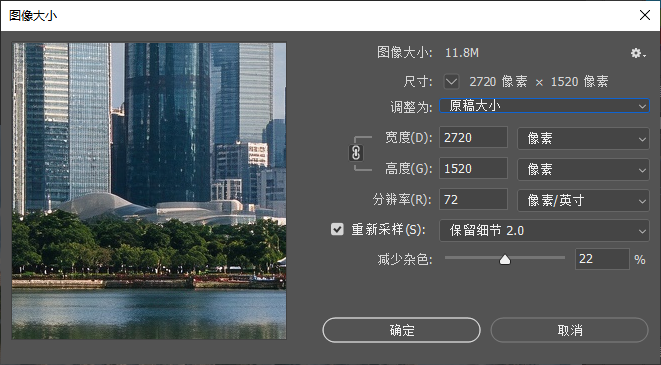Toggle the constrain proportions chain link
Screen dimensions: 661x365
(x=356, y=153)
